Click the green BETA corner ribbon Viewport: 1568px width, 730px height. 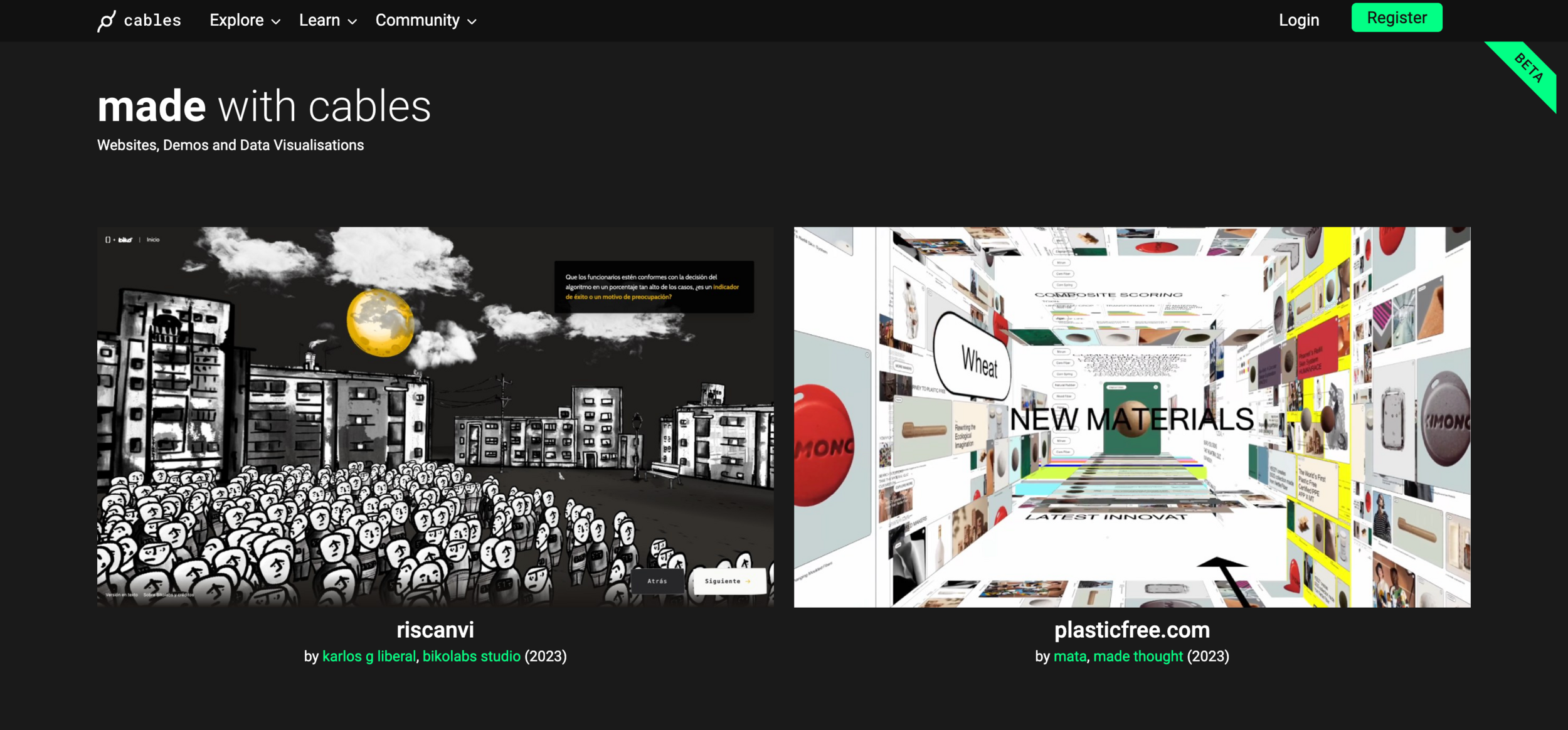(x=1528, y=69)
